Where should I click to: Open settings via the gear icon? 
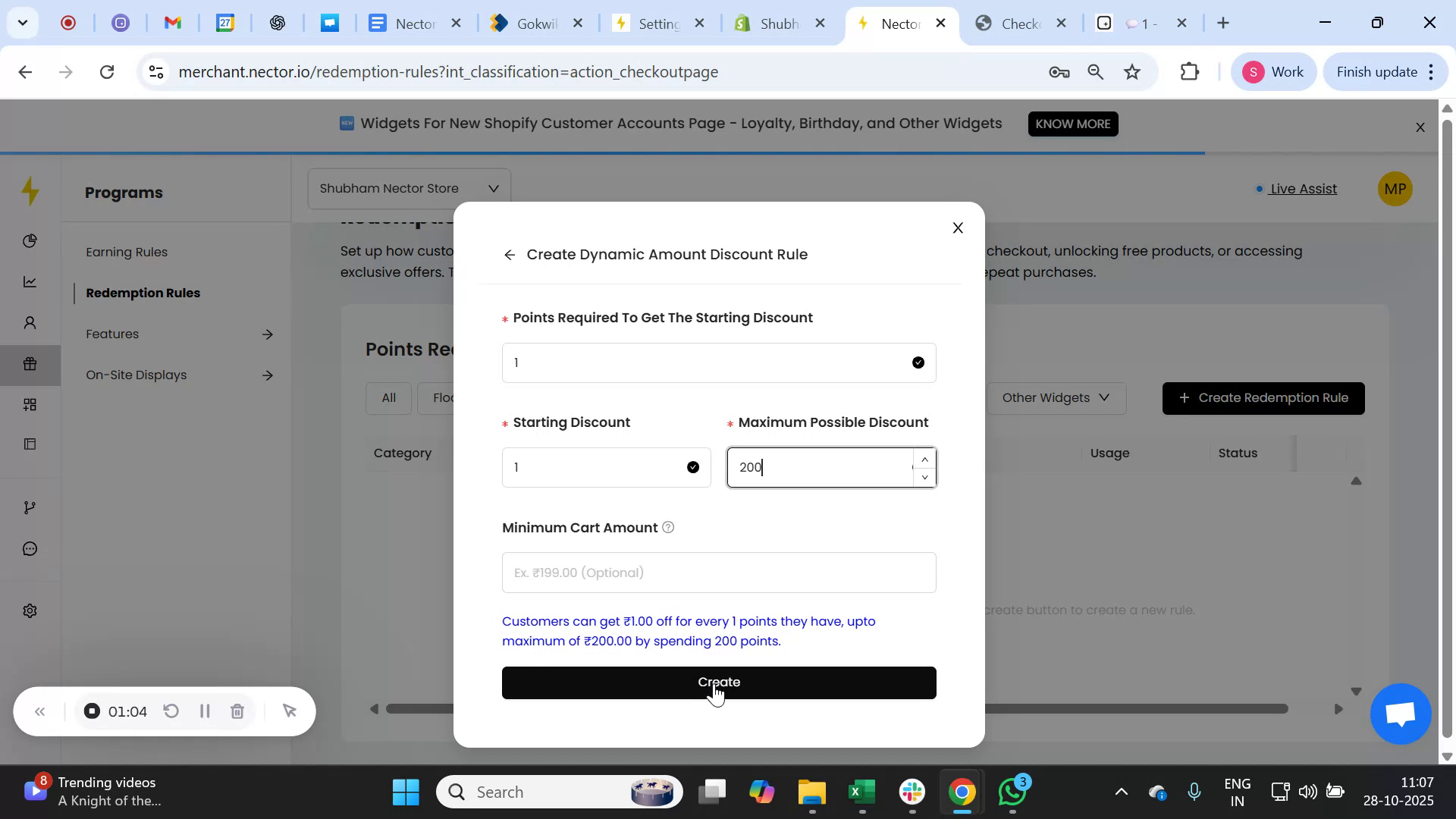click(30, 610)
